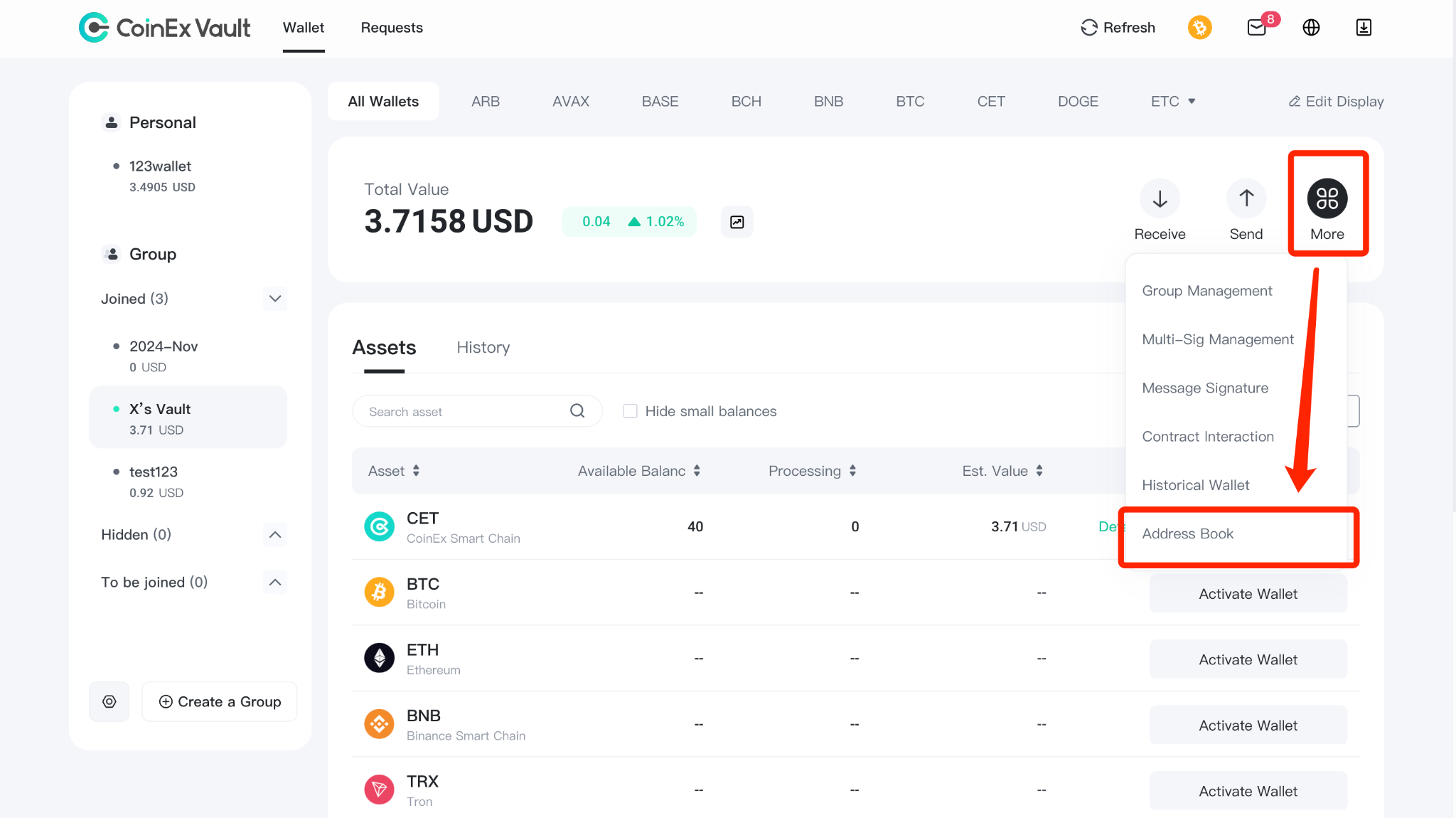1456x818 pixels.
Task: Select the 123wallet personal wallet
Action: pos(160,176)
